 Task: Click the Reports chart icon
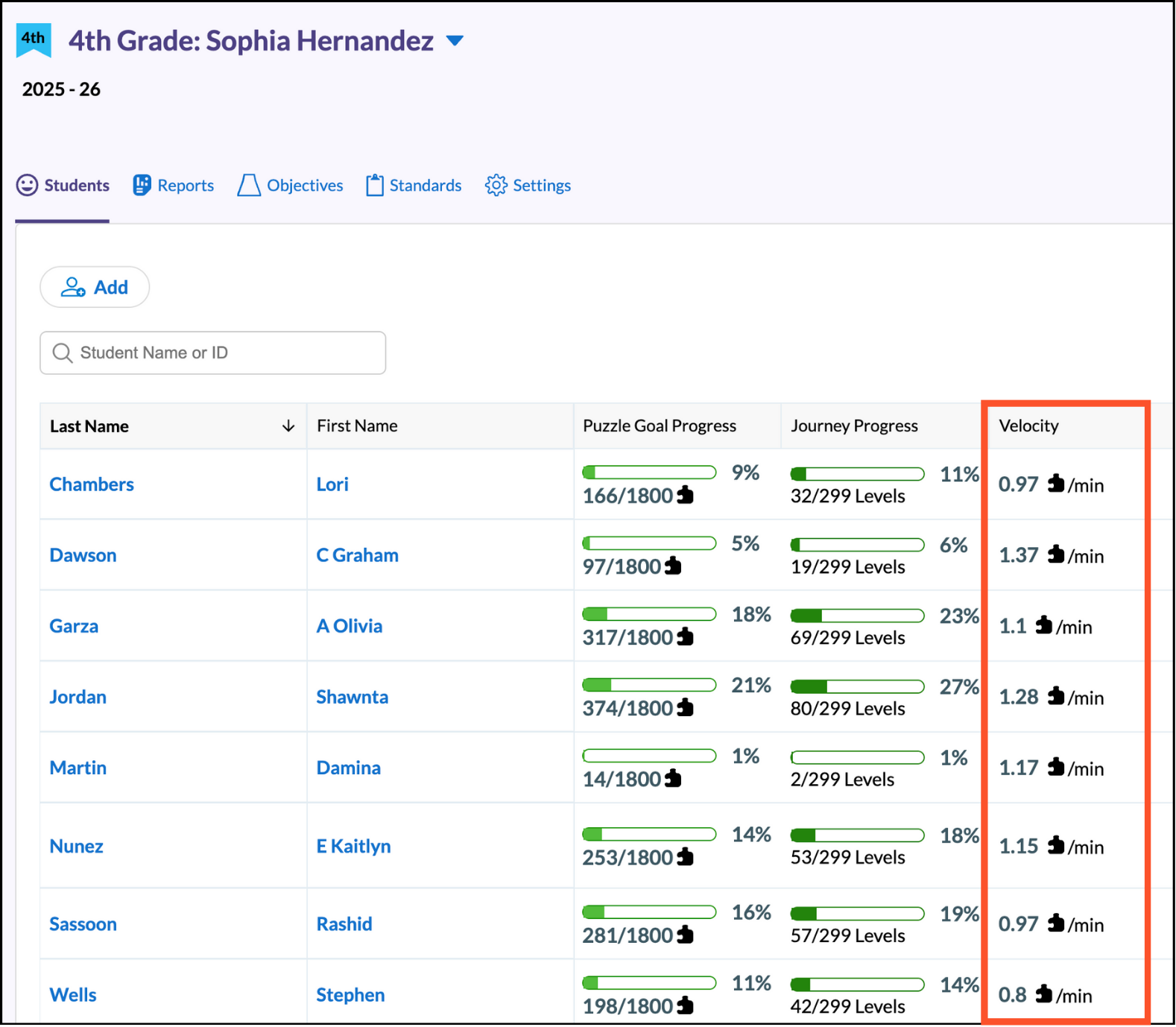[142, 186]
